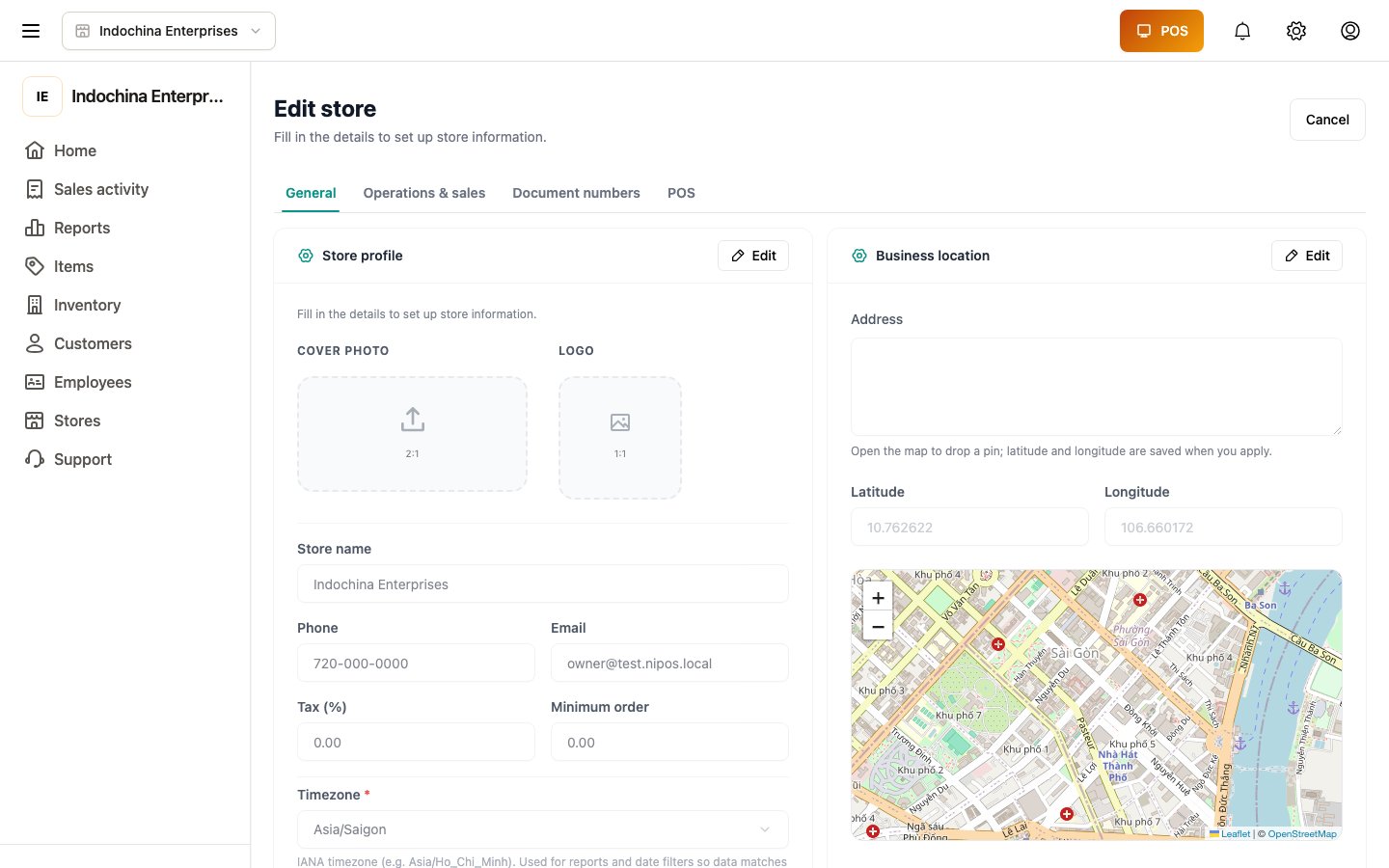The width and height of the screenshot is (1389, 868).
Task: Click the Store profile section icon
Action: 306,256
